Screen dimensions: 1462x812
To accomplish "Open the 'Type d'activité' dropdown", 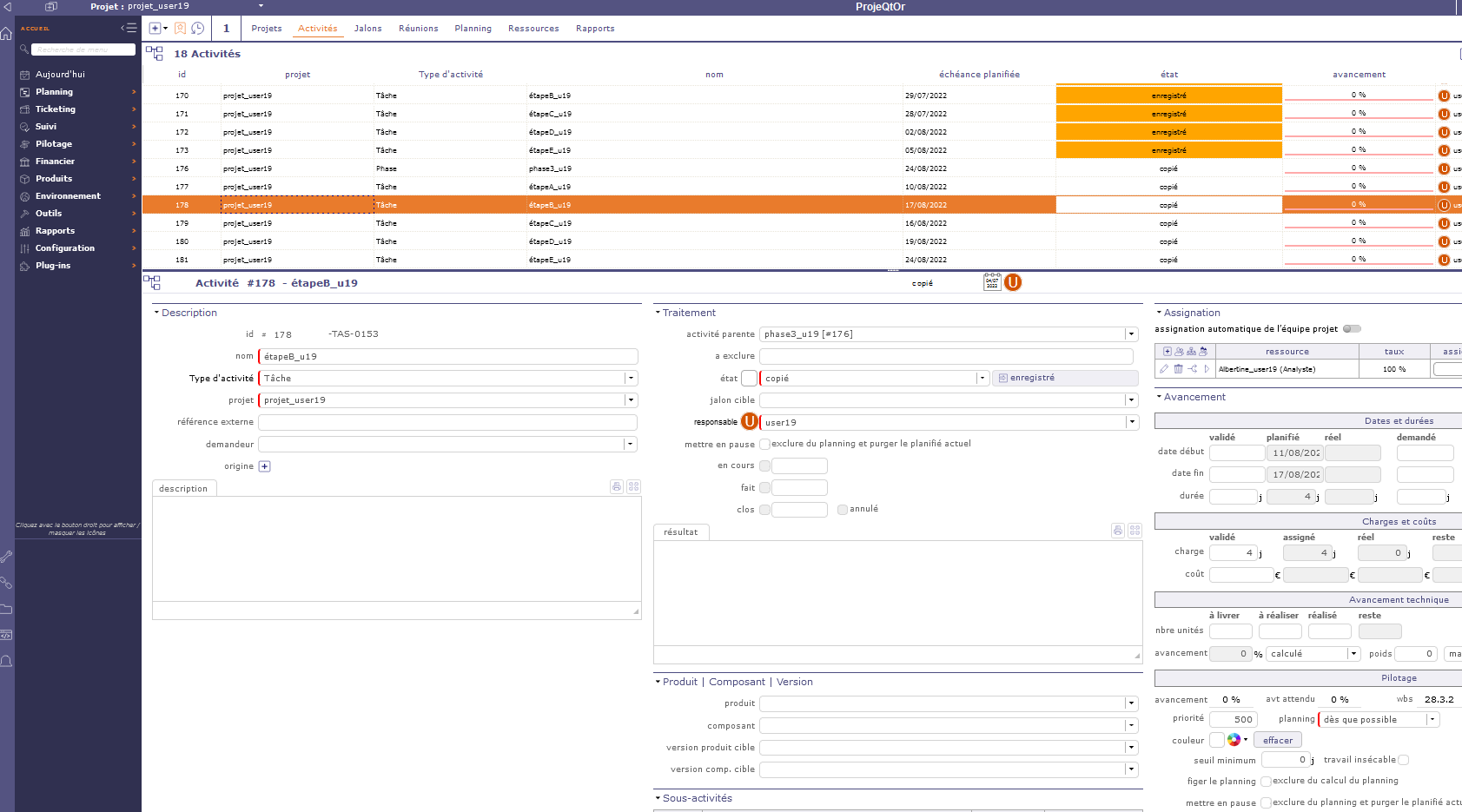I will (x=631, y=379).
